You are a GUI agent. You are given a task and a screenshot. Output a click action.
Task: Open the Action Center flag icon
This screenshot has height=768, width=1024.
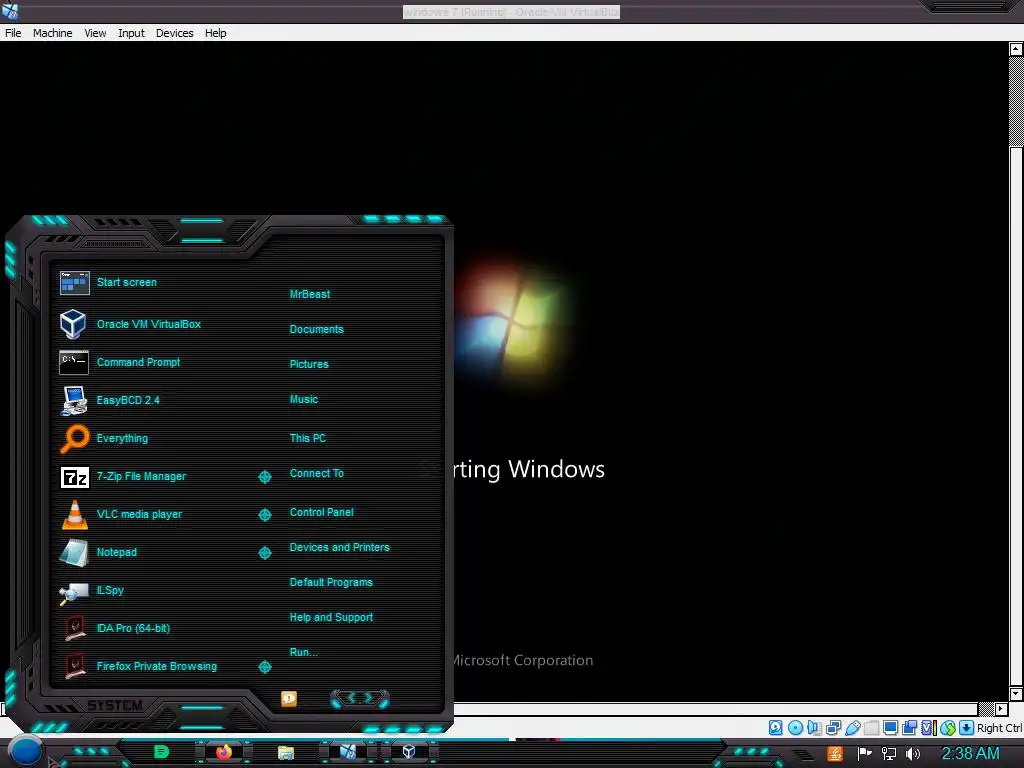pyautogui.click(x=865, y=754)
